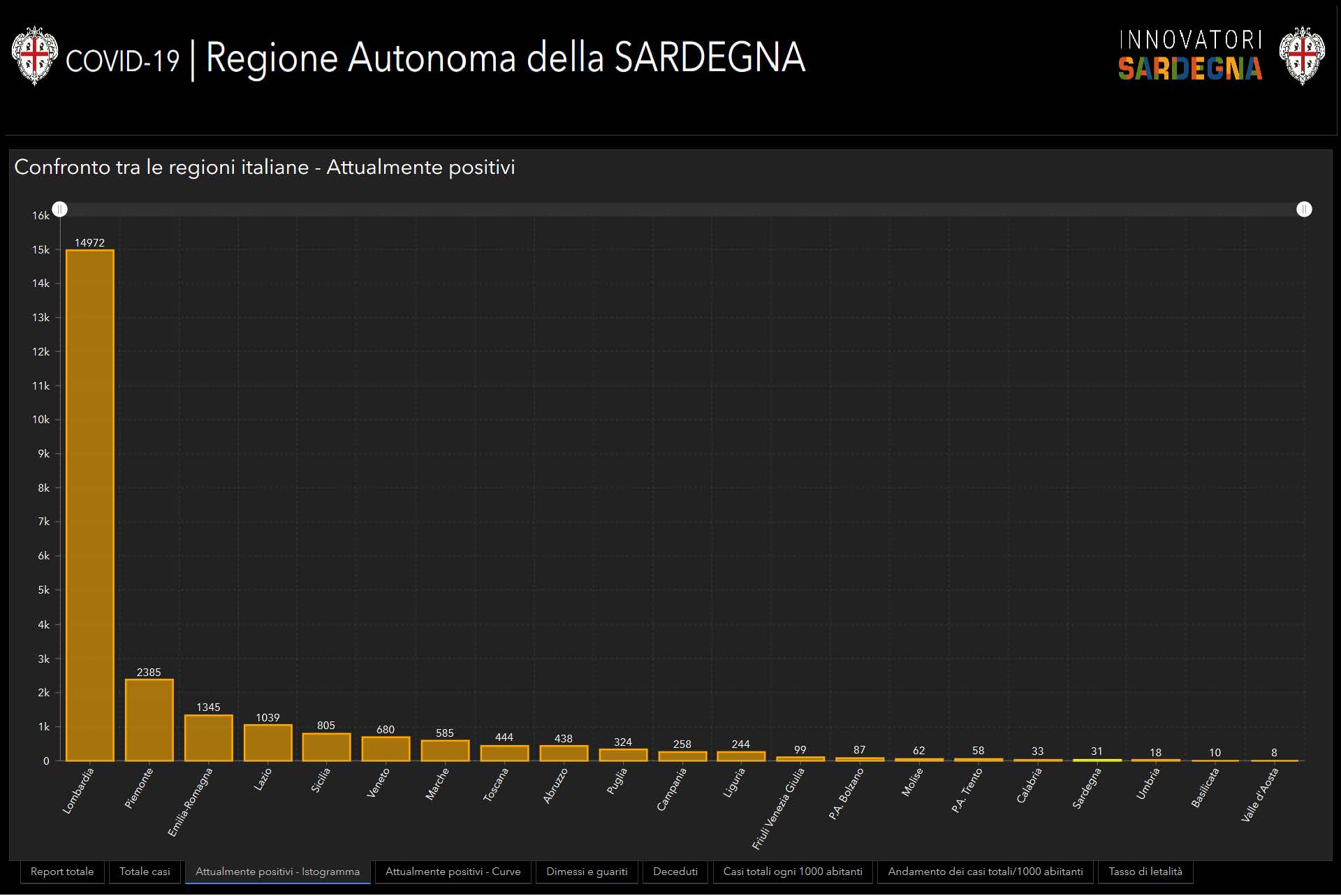Viewport: 1341px width, 896px height.
Task: Open the Deceduti tab
Action: coord(675,872)
